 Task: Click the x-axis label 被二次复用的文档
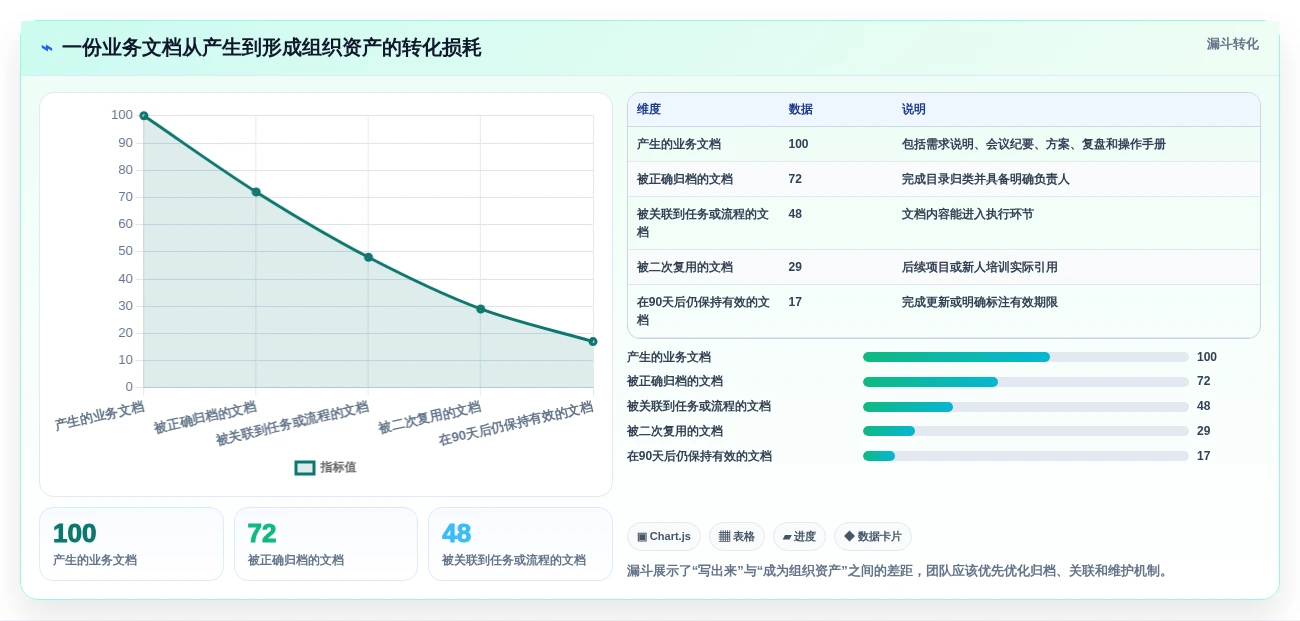[430, 417]
